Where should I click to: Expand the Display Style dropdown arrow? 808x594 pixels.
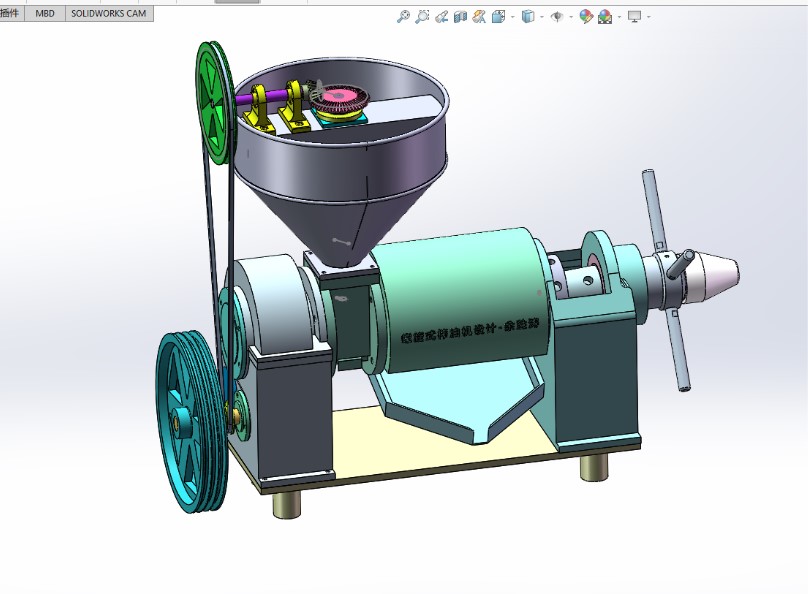pyautogui.click(x=542, y=17)
